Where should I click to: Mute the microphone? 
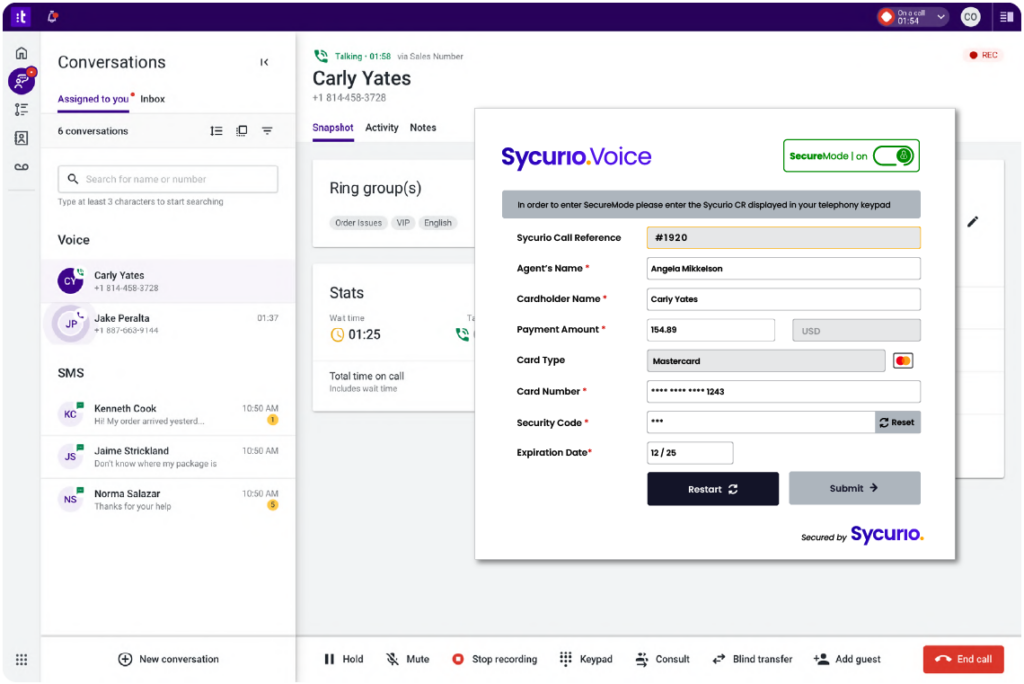coord(408,659)
